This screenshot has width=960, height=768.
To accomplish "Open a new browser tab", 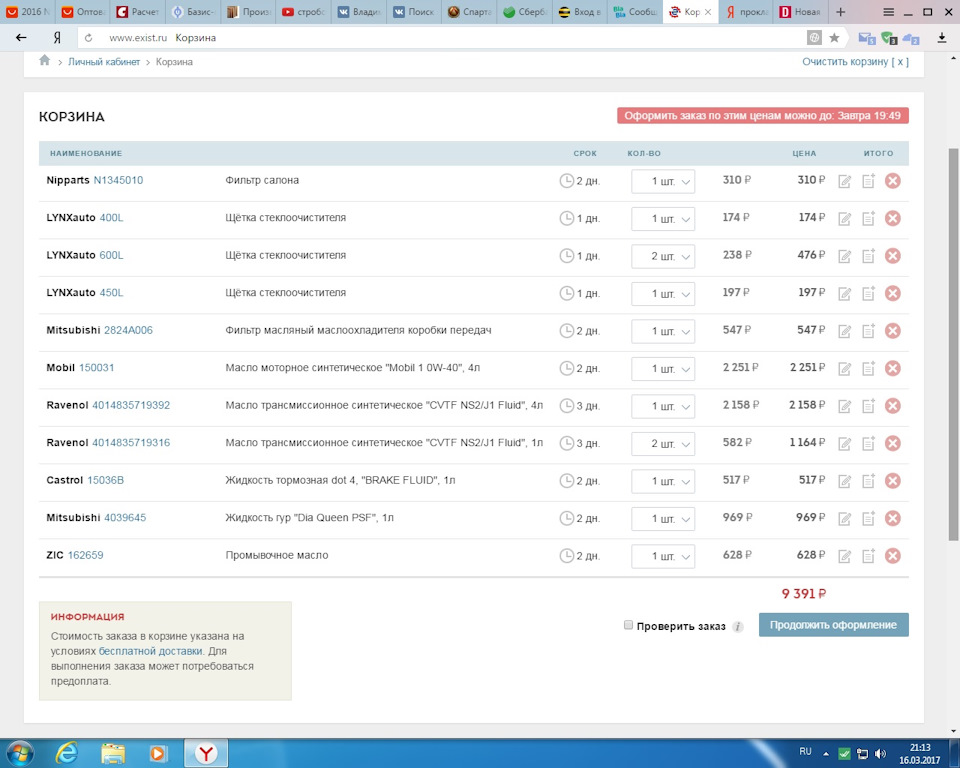I will [841, 12].
